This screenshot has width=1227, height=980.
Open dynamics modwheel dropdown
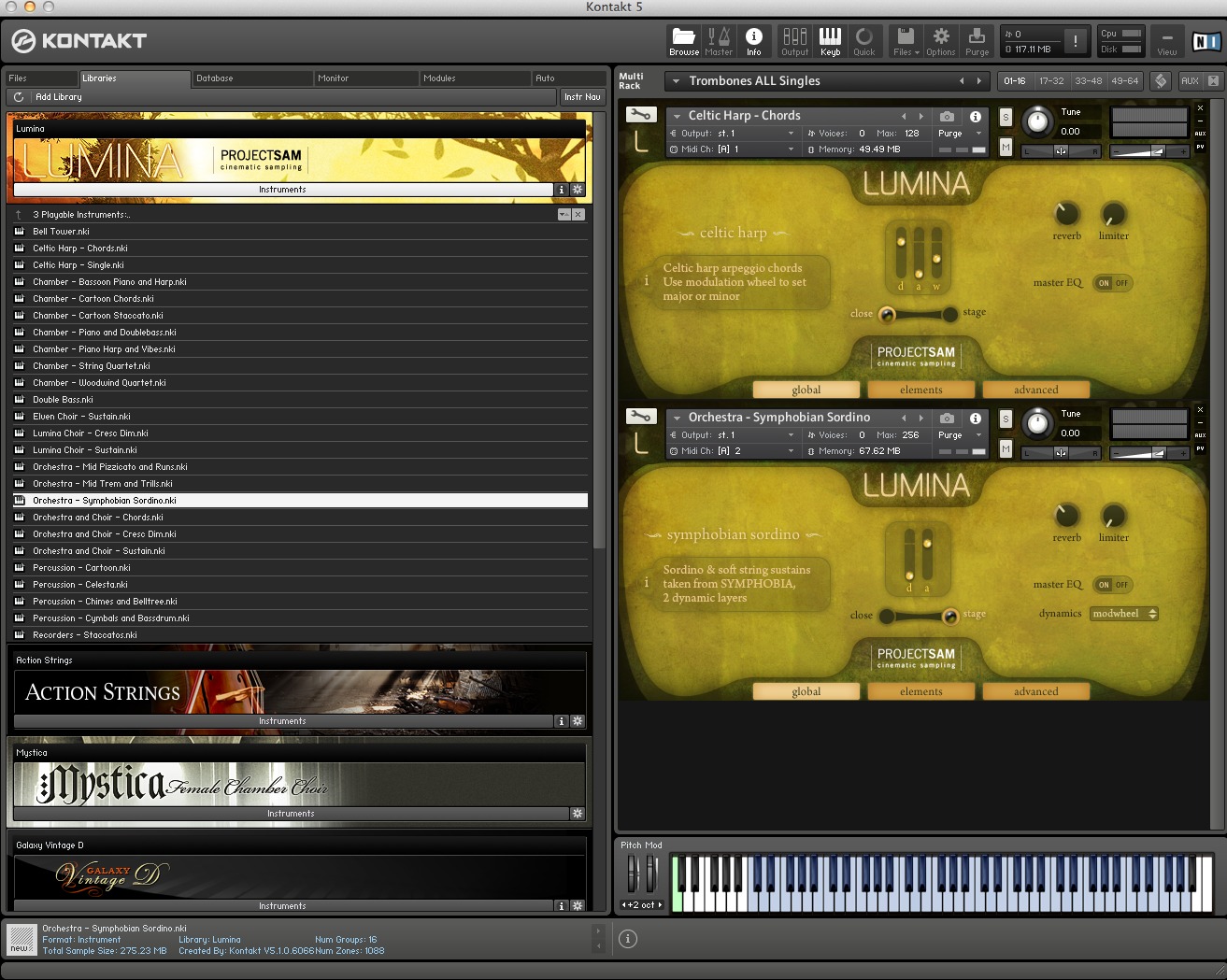tap(1124, 614)
